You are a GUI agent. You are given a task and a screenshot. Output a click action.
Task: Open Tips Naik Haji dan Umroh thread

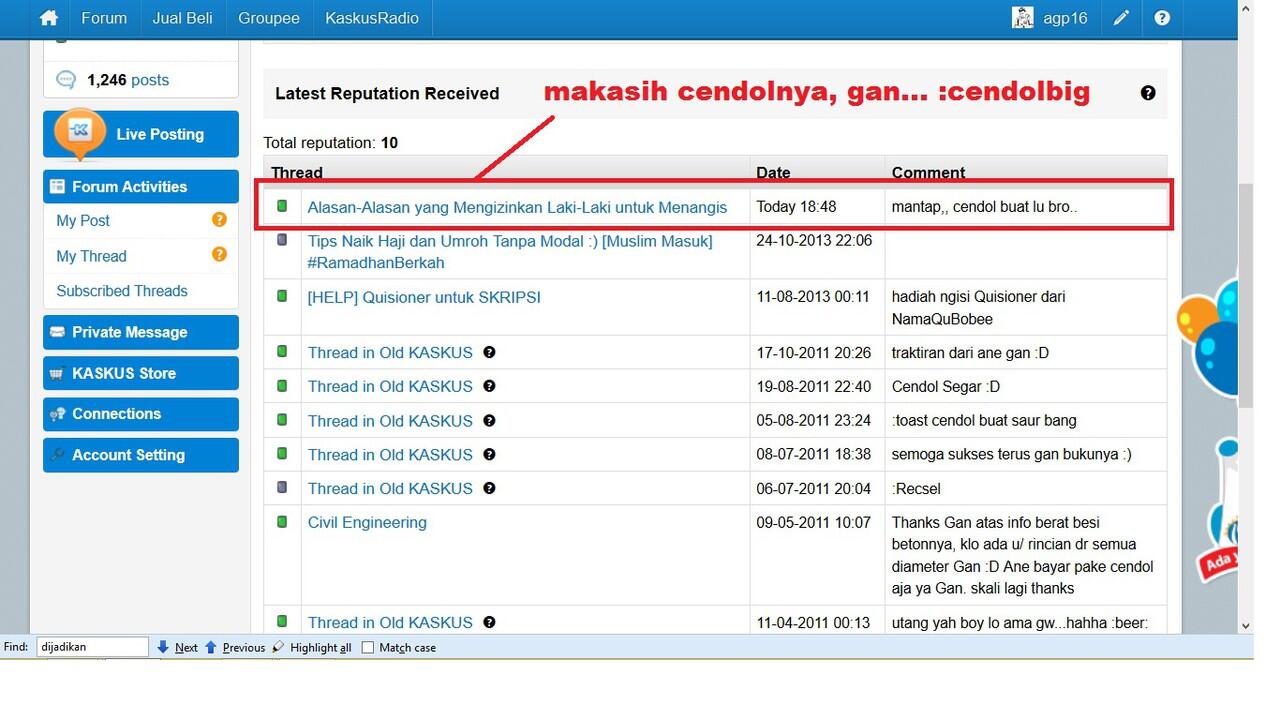coord(510,251)
